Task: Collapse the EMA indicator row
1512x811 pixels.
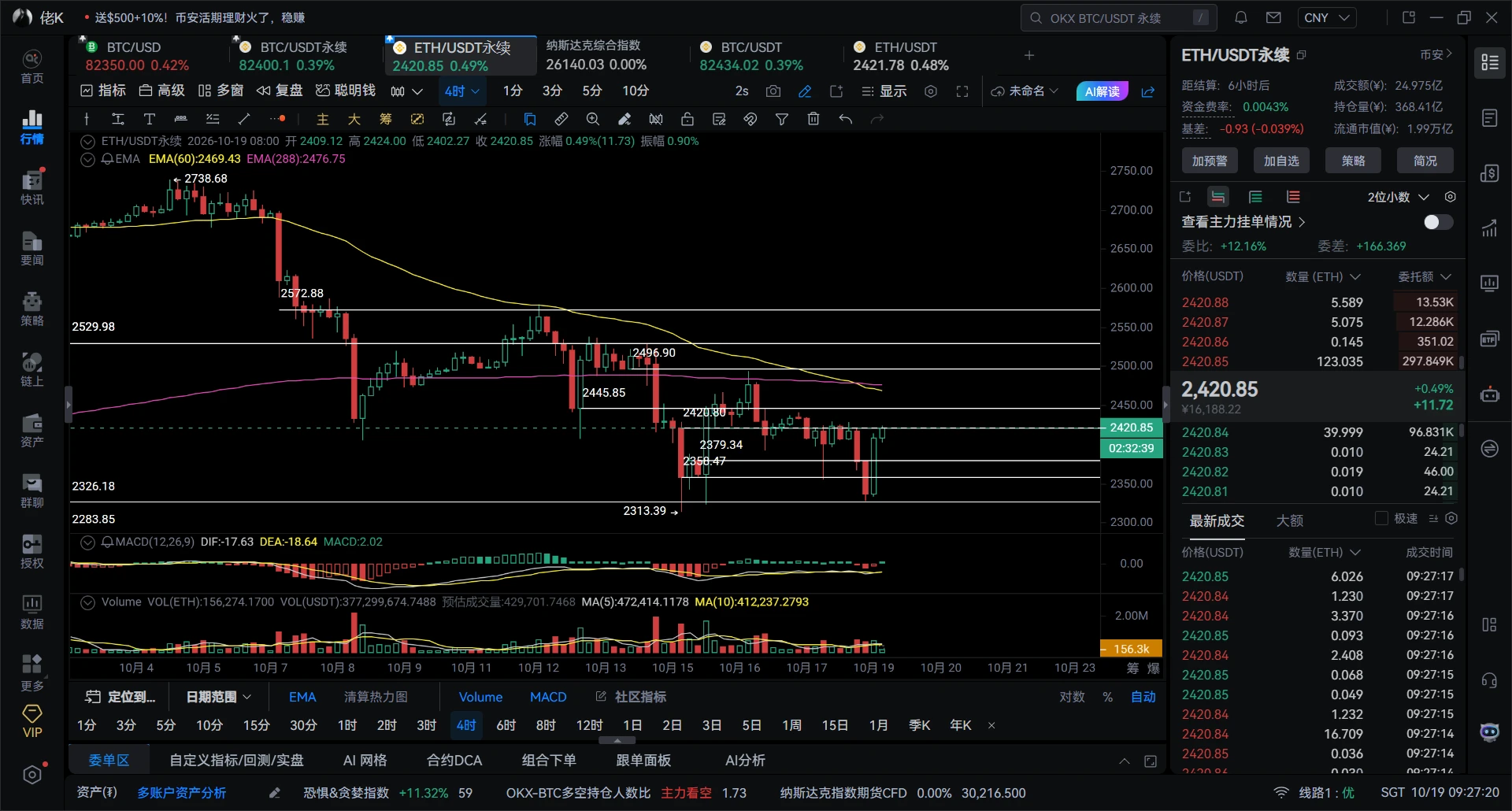Action: pyautogui.click(x=87, y=159)
